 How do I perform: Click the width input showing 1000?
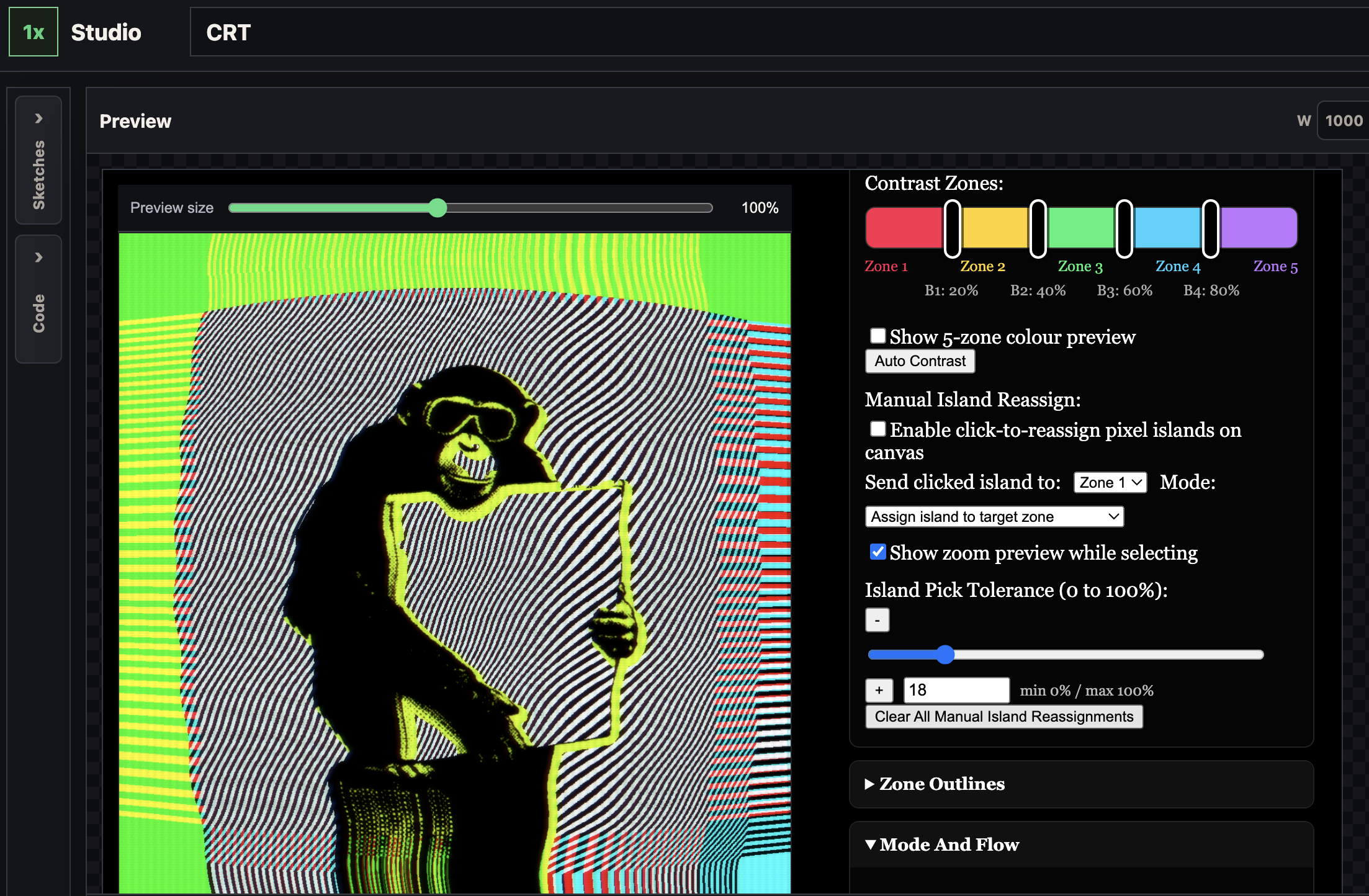[1343, 120]
